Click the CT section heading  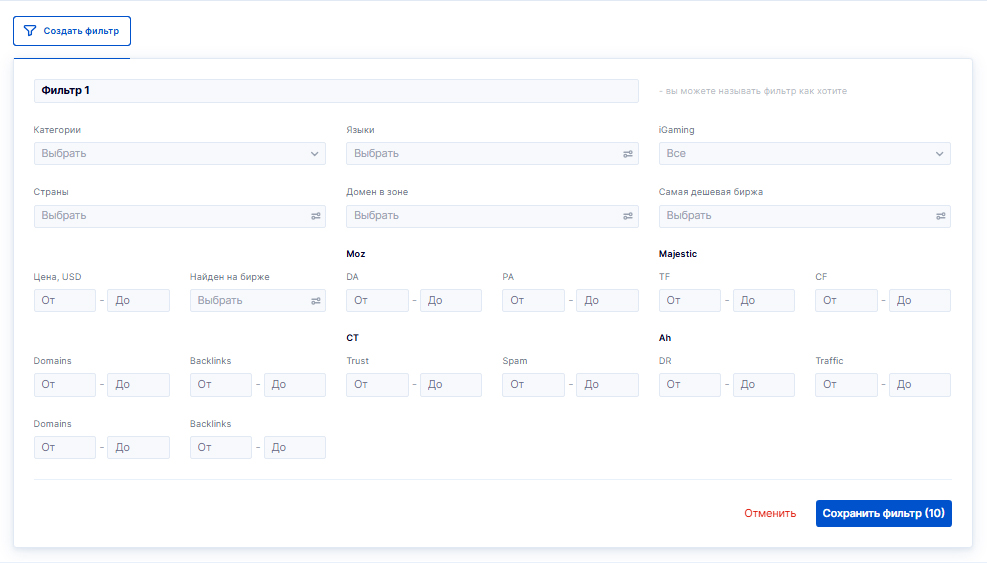[x=352, y=338]
